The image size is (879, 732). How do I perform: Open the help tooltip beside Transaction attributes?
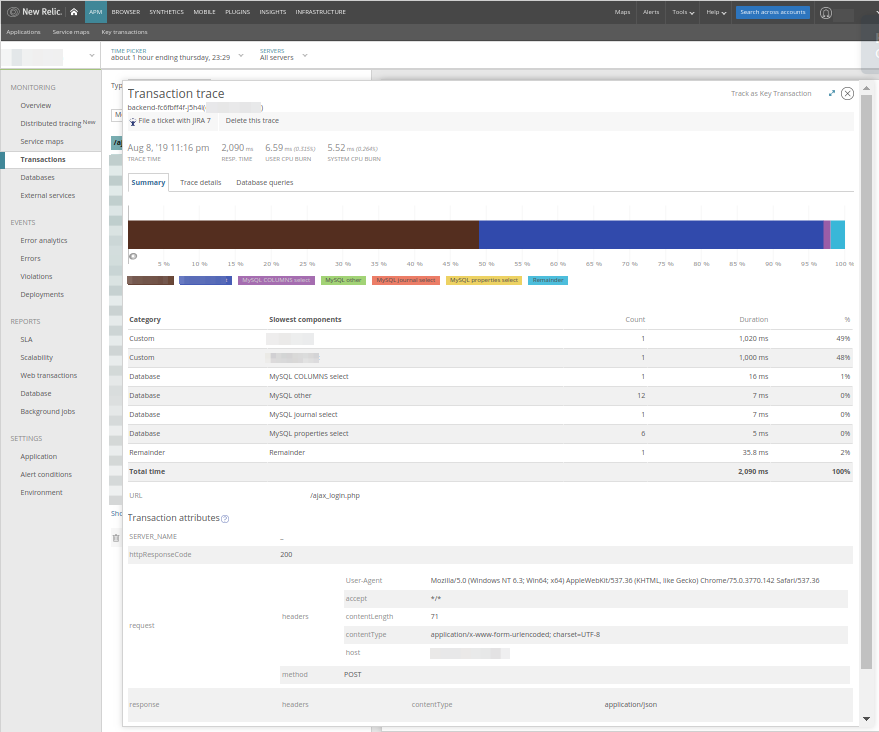click(223, 517)
